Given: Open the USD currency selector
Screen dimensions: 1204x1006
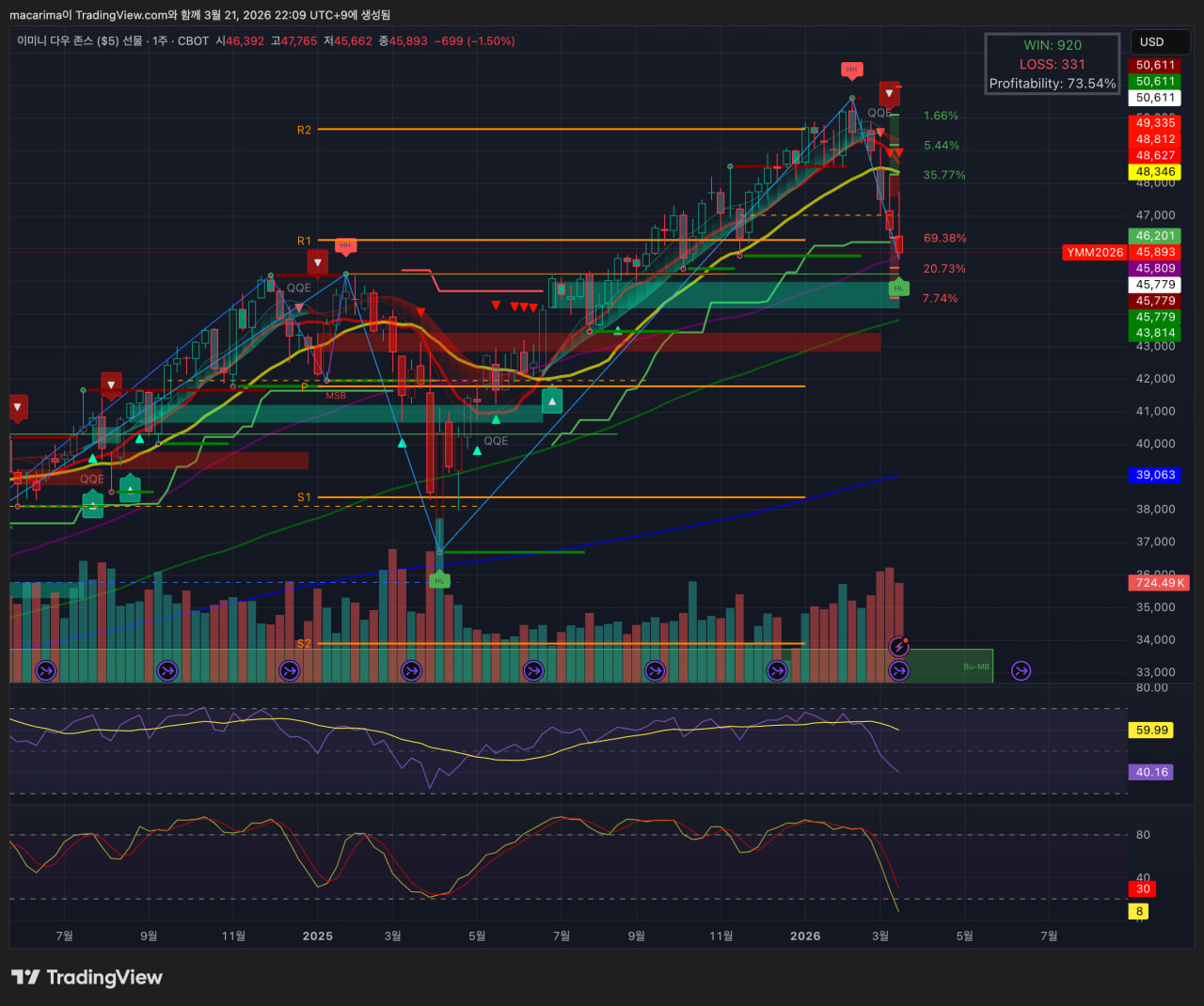Looking at the screenshot, I should click(1159, 42).
